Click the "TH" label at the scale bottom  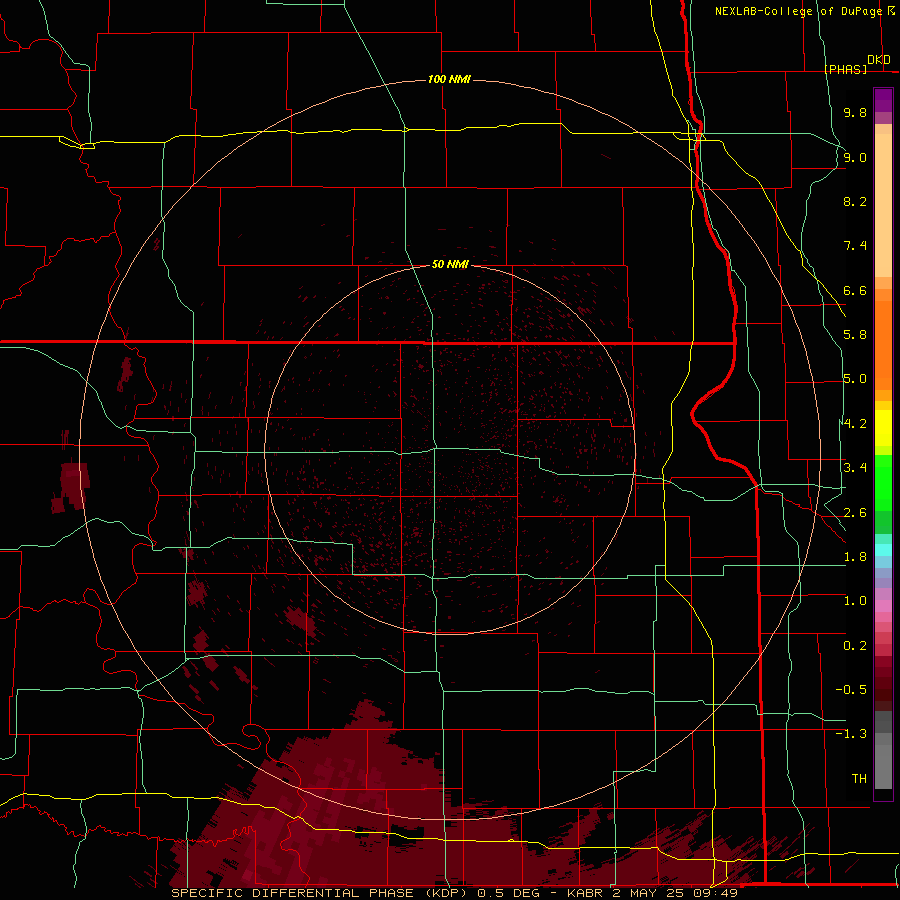coord(859,779)
